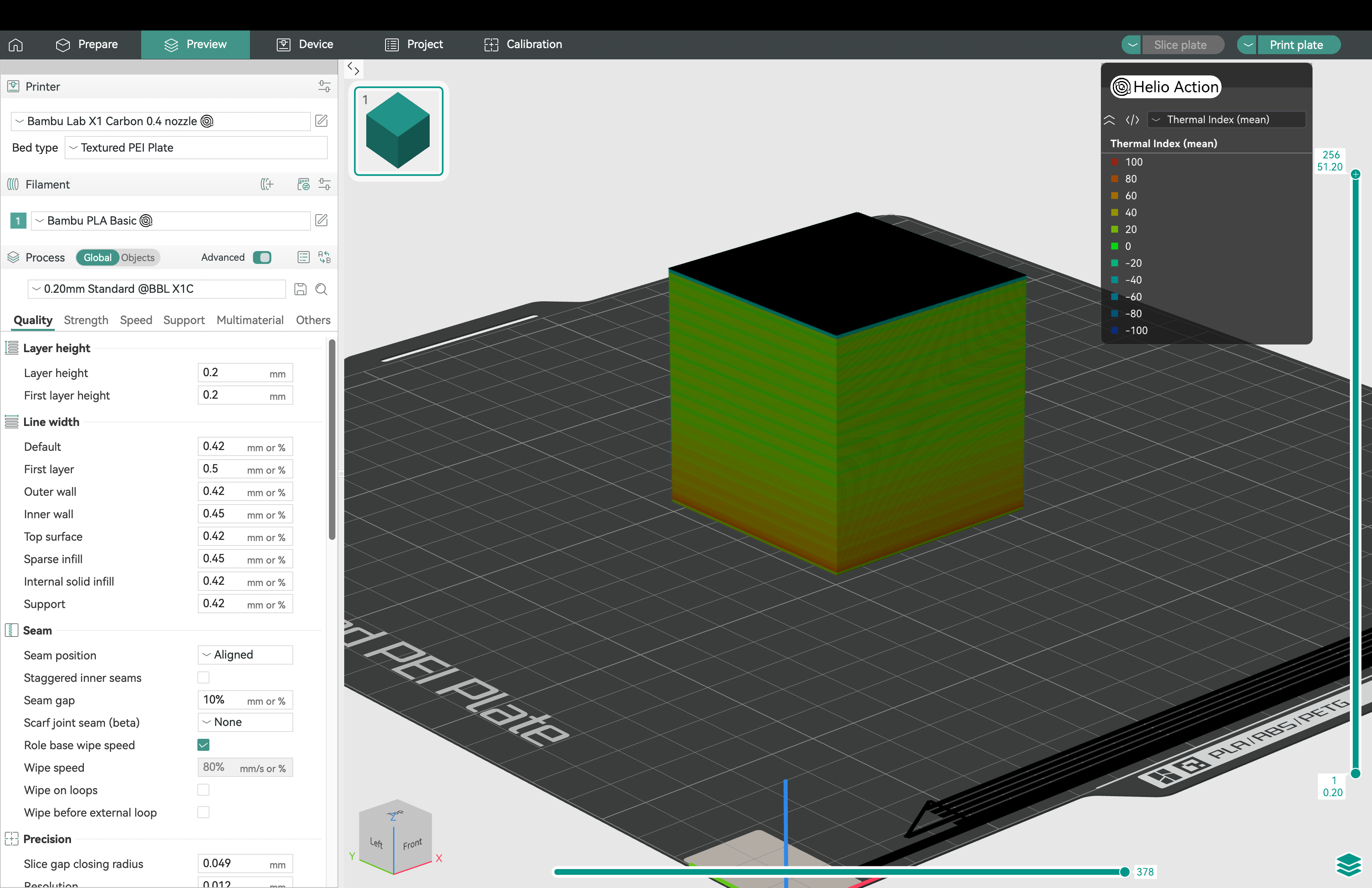
Task: Open the Scarf joint seam dropdown
Action: point(246,722)
